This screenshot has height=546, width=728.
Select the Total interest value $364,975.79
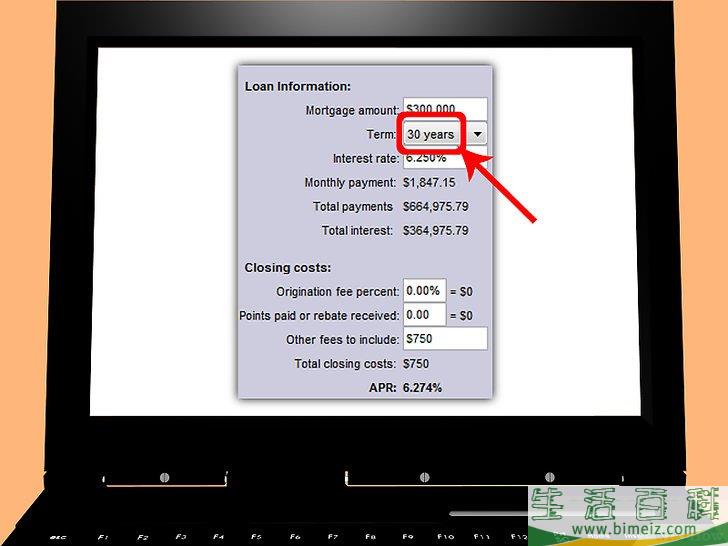(x=436, y=231)
